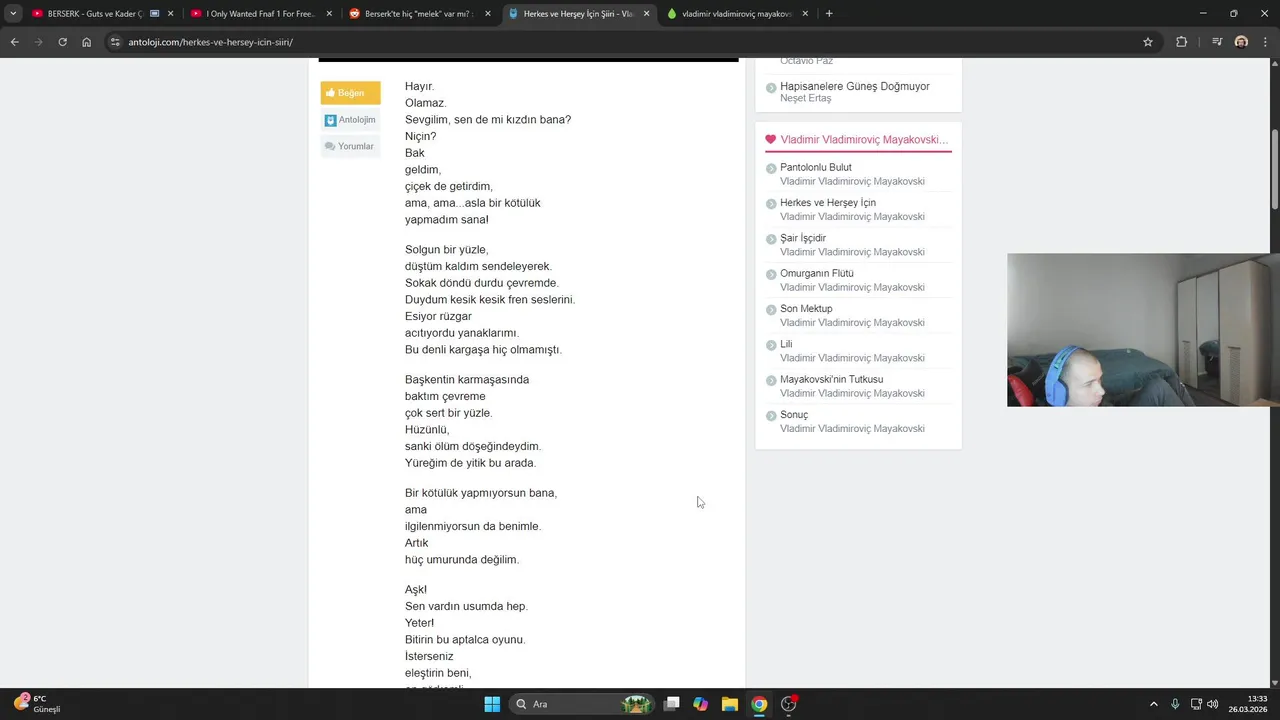Open the browser extensions menu

pyautogui.click(x=1182, y=42)
